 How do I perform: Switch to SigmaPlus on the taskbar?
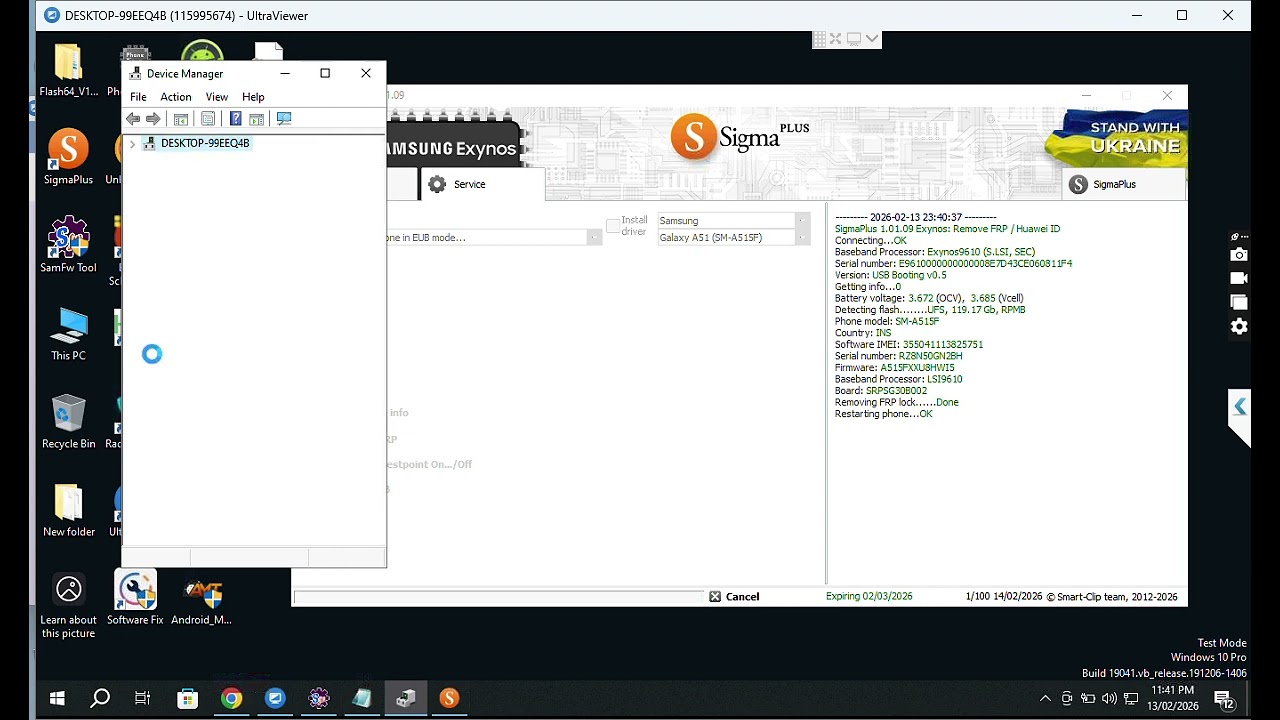pyautogui.click(x=449, y=698)
